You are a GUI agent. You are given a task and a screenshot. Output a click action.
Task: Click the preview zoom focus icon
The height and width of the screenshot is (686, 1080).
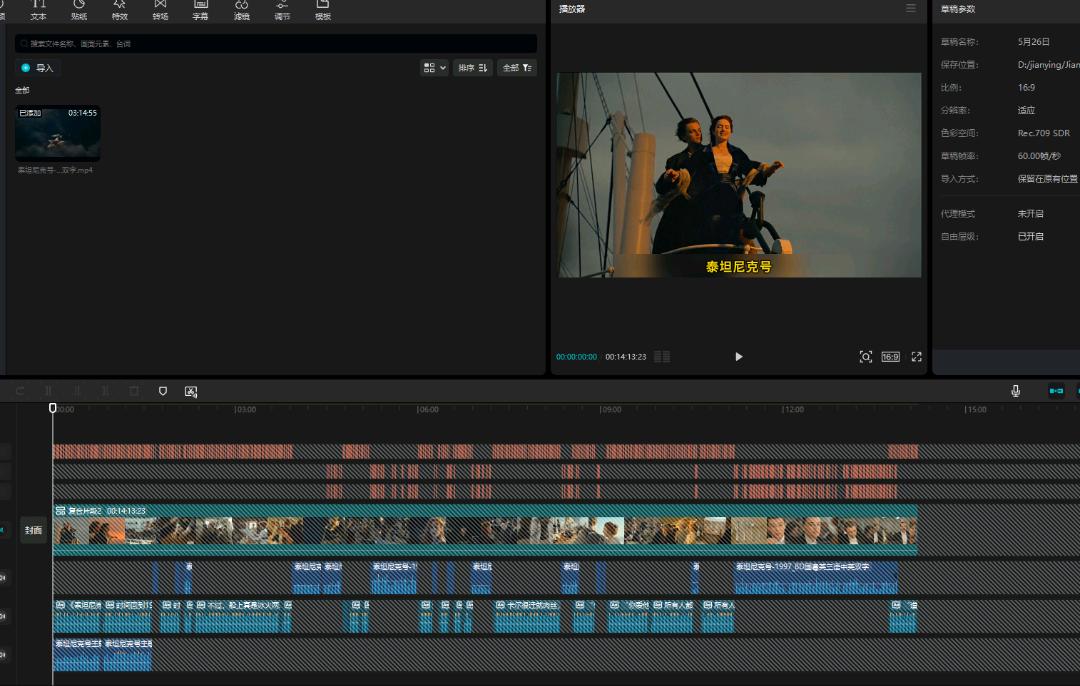(x=866, y=357)
